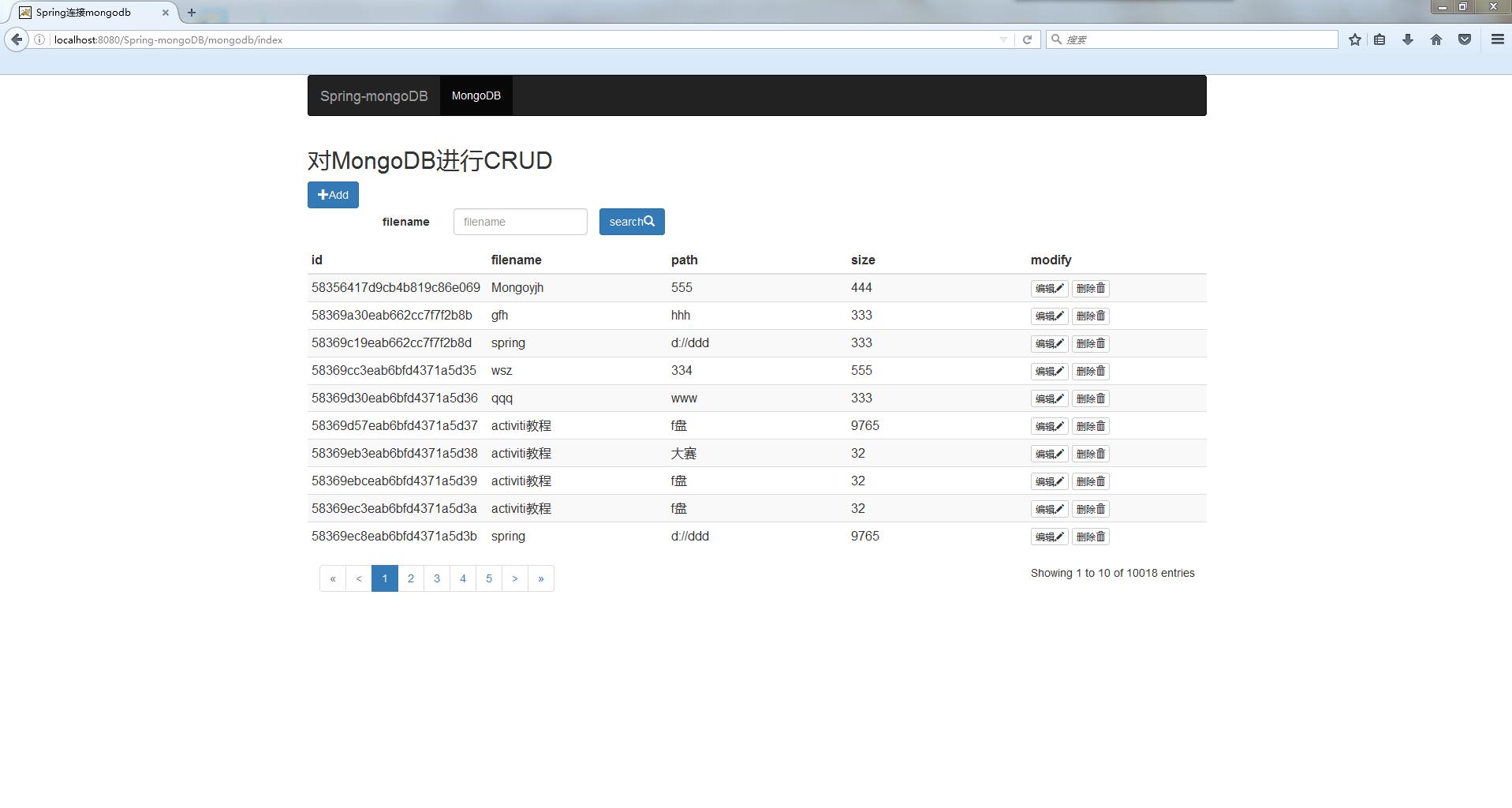1512x808 pixels.
Task: Select pagination page 1
Action: (385, 578)
